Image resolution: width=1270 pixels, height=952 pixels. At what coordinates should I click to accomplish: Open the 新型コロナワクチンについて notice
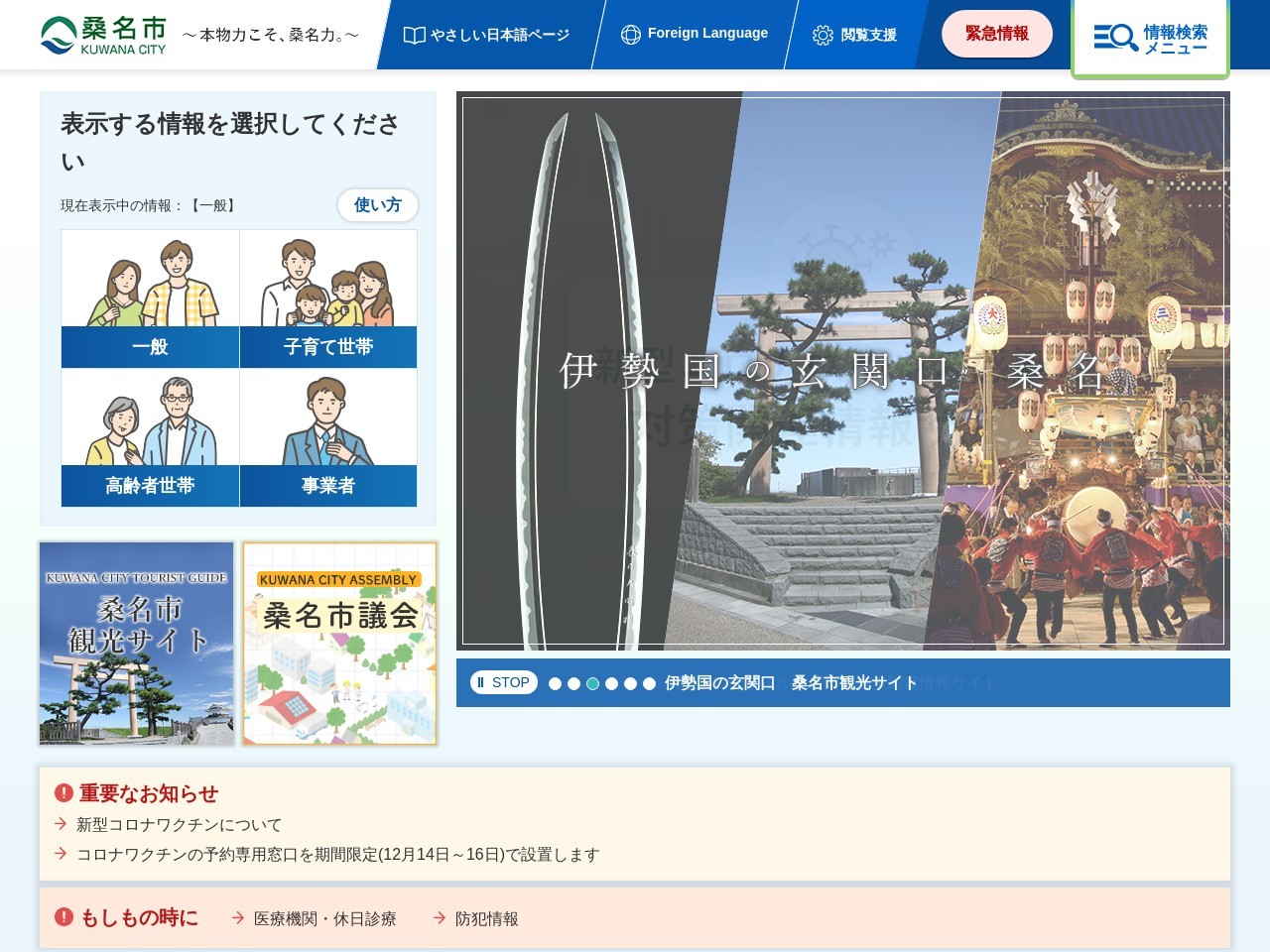[179, 824]
